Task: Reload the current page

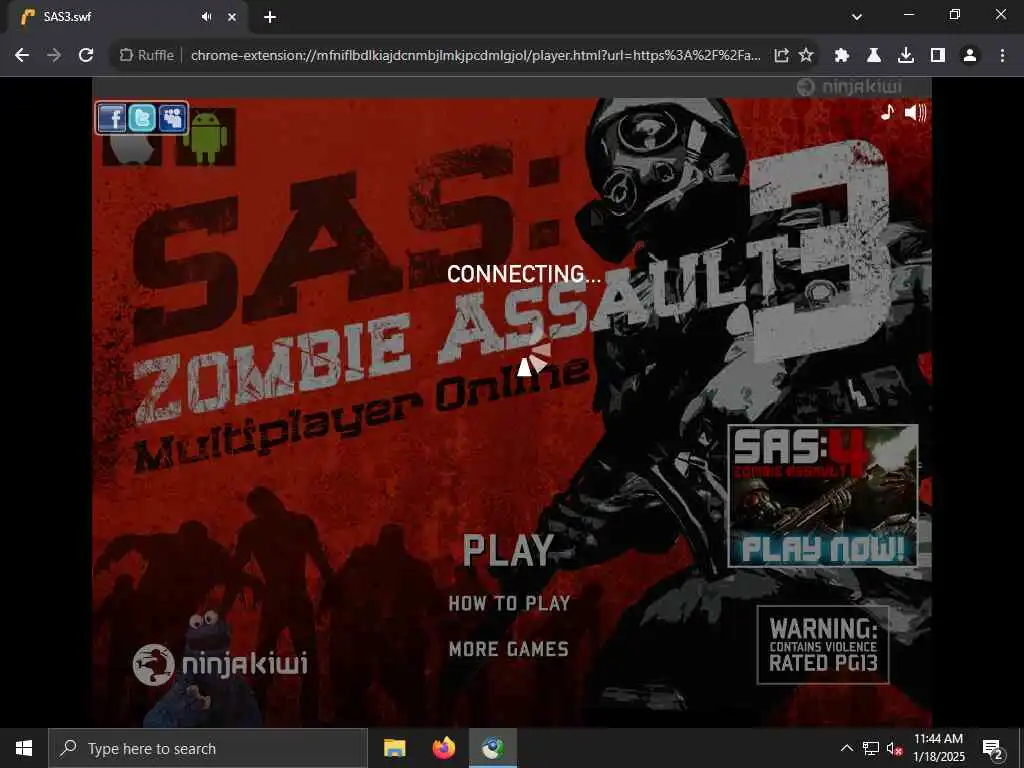Action: (86, 56)
